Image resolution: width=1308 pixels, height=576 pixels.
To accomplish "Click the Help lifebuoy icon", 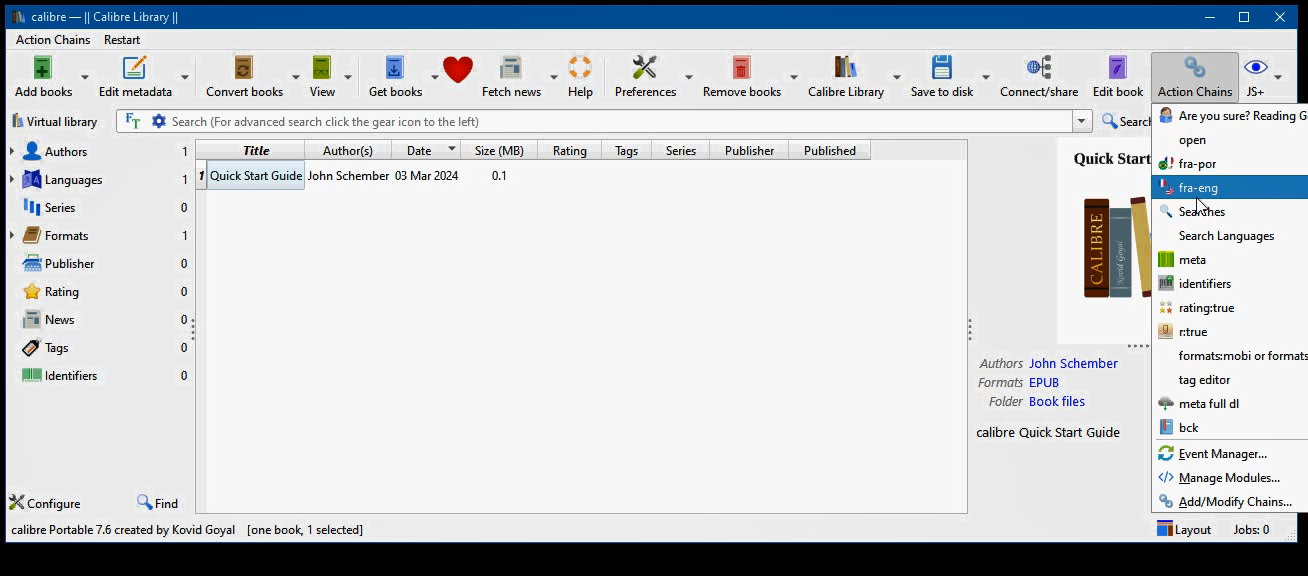I will coord(580,68).
